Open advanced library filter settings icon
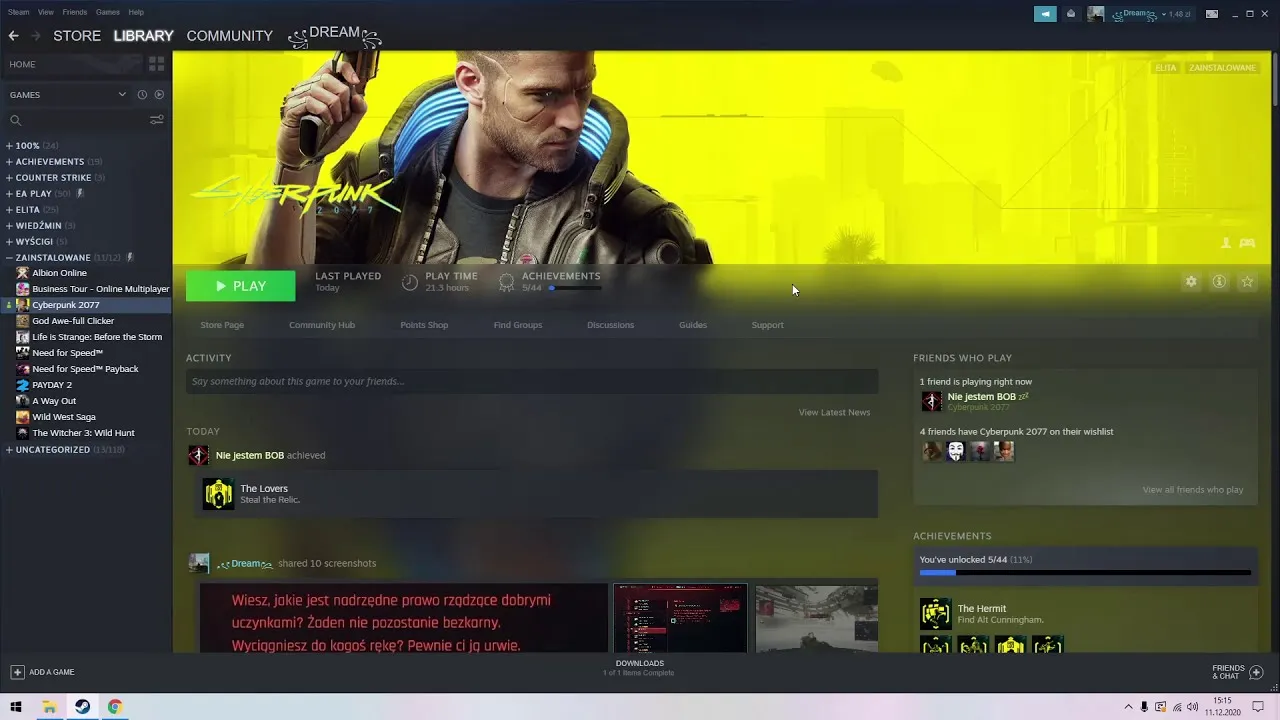The width and height of the screenshot is (1280, 720). (x=156, y=120)
